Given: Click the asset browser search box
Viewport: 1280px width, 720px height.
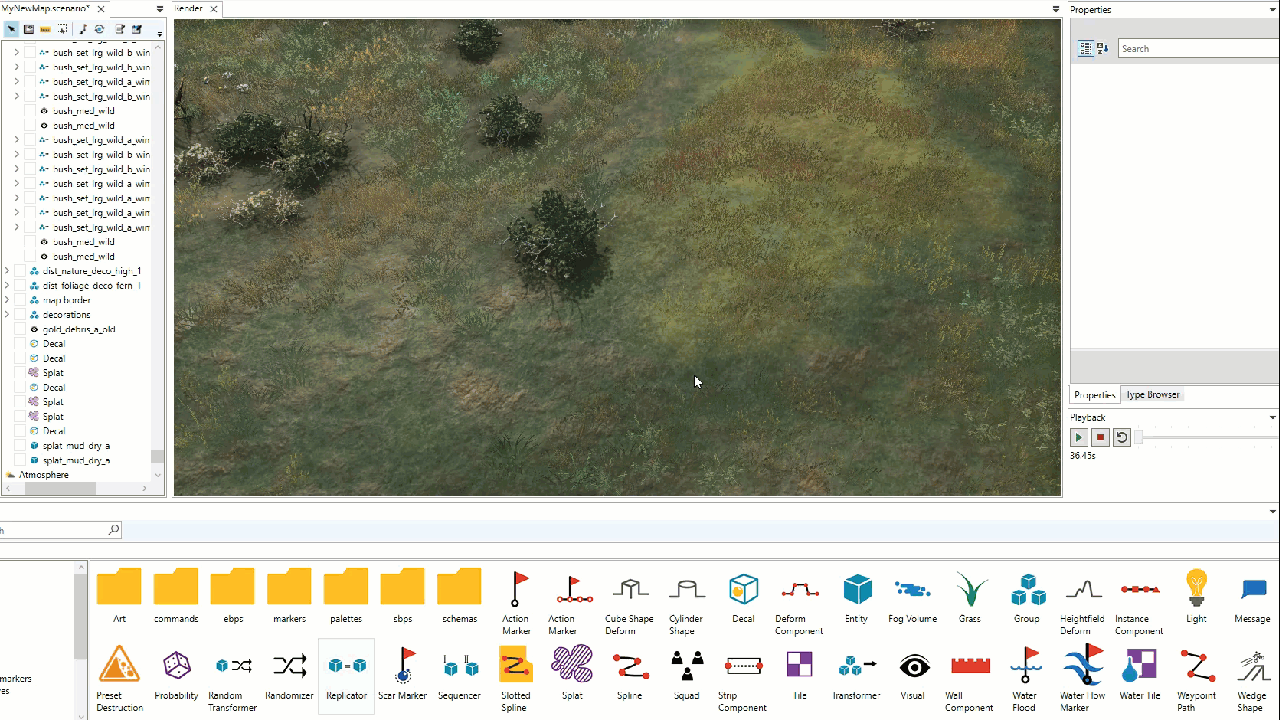Looking at the screenshot, I should [60, 530].
